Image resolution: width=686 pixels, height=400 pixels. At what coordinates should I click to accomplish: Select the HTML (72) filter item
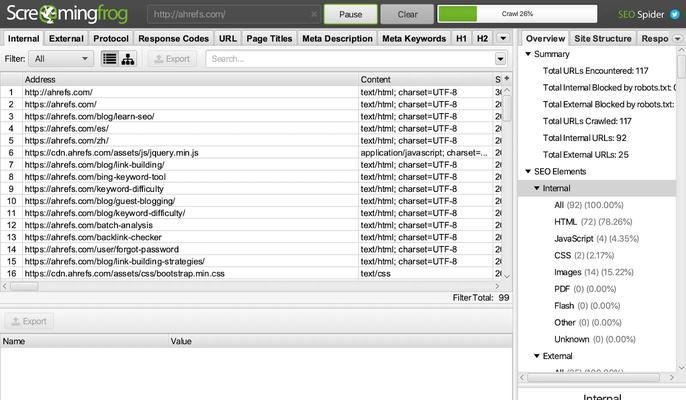pos(593,221)
